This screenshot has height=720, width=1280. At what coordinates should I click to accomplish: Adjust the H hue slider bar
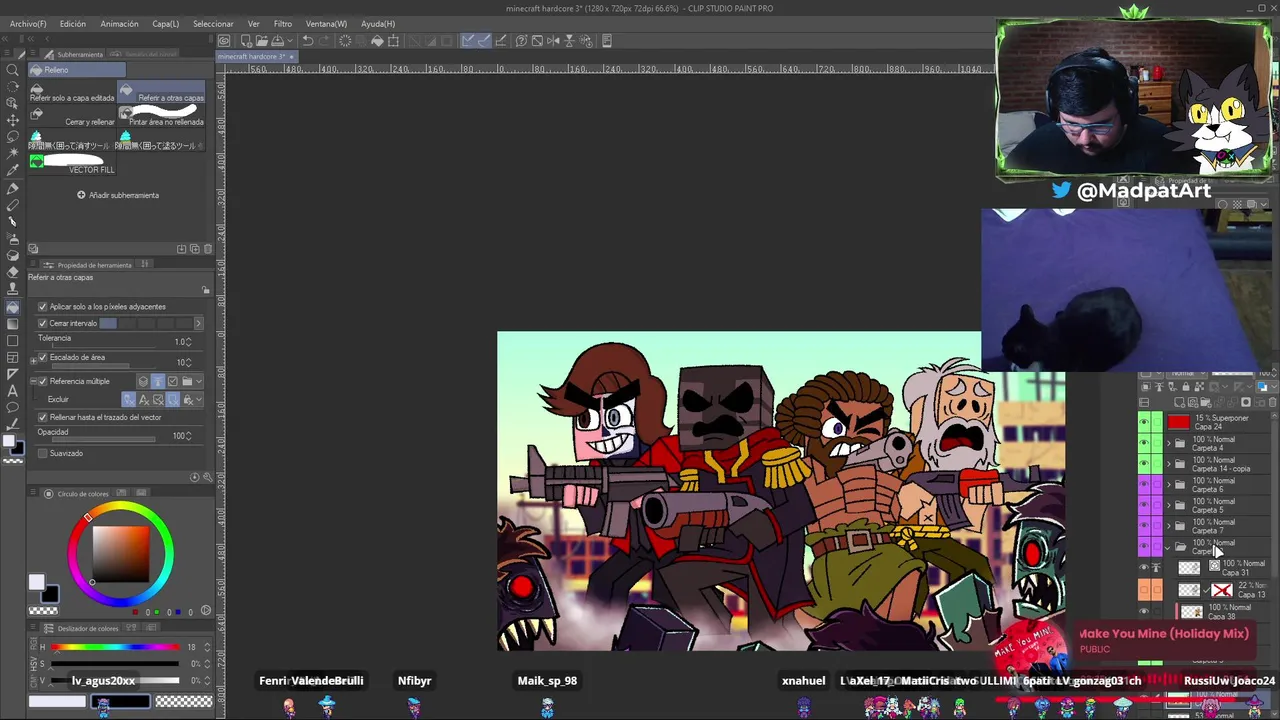tap(115, 647)
